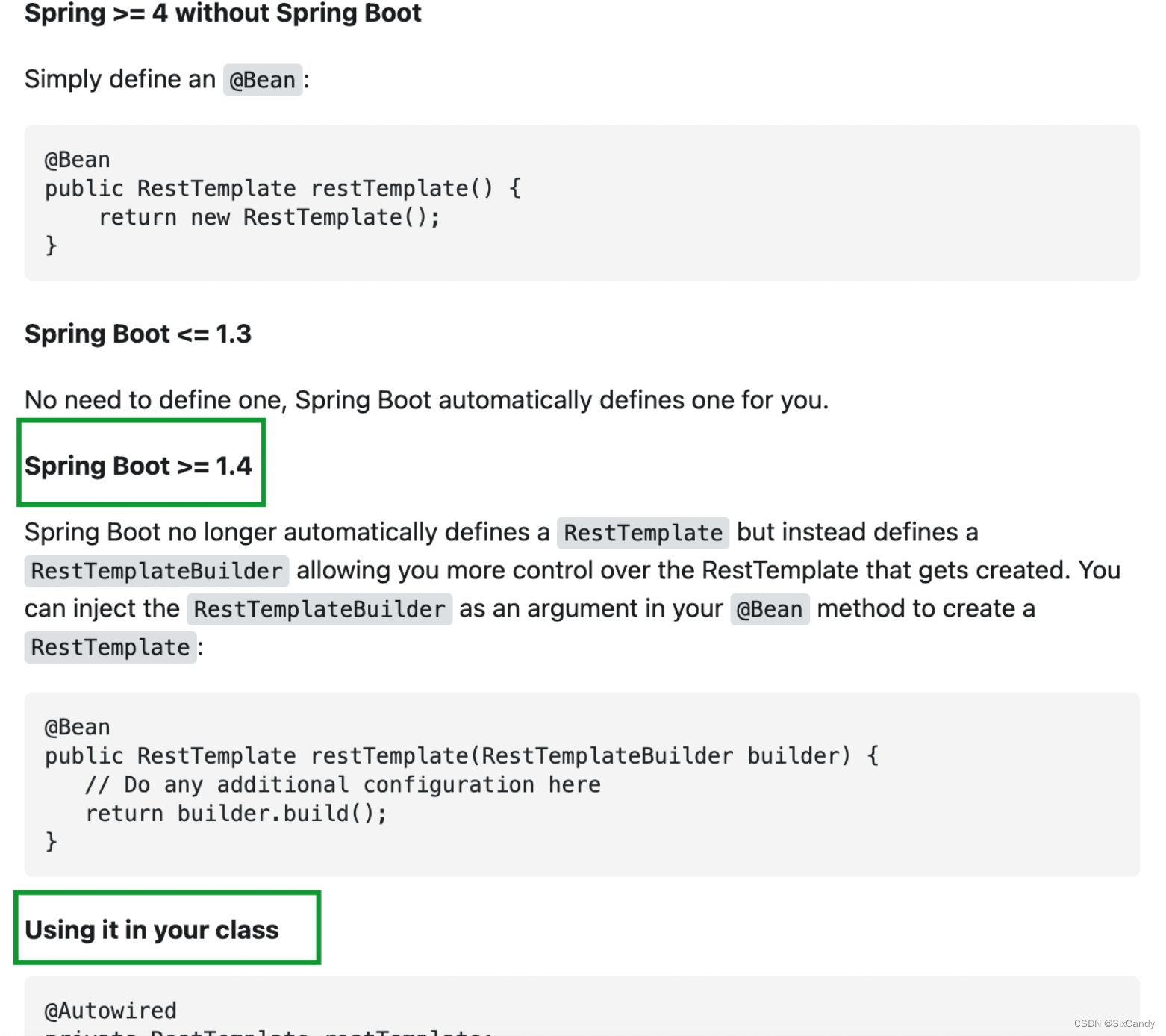Viewport: 1166px width, 1036px height.
Task: Click the '@Bean' code token near 'method to create'
Action: 770,609
